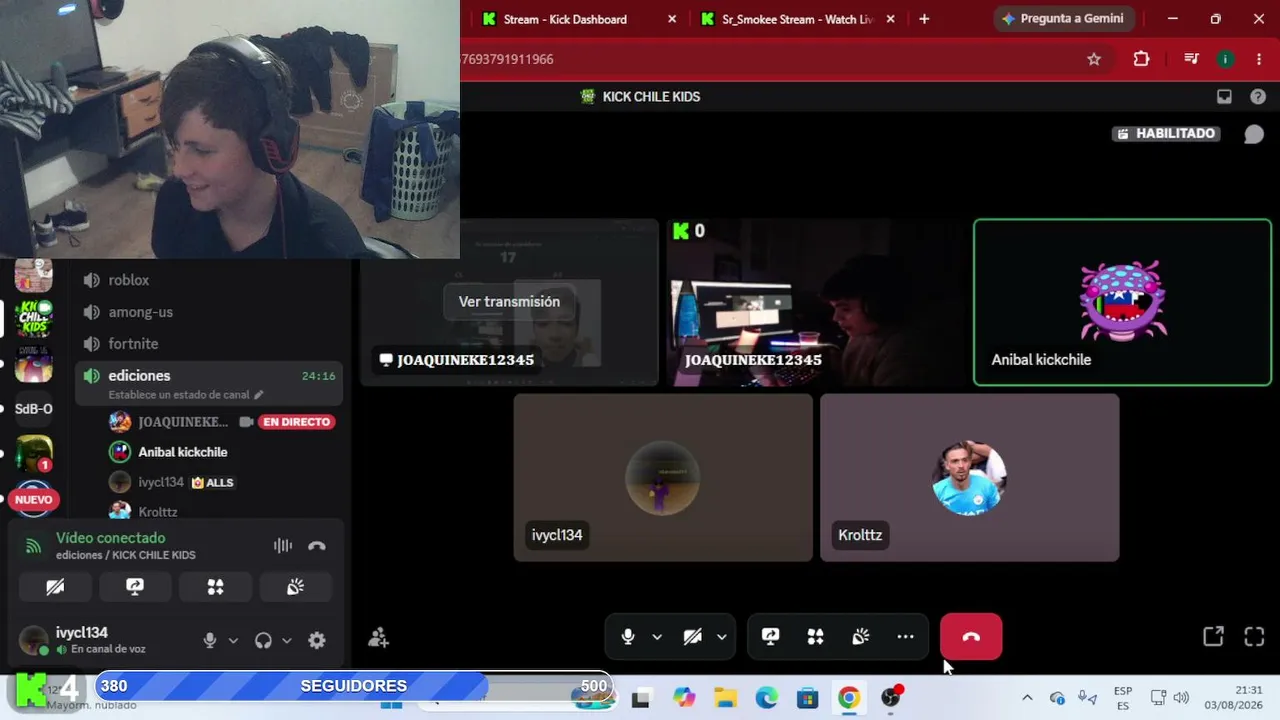Join the fortnite voice channel
Screen dimensions: 1280x720
coord(209,344)
